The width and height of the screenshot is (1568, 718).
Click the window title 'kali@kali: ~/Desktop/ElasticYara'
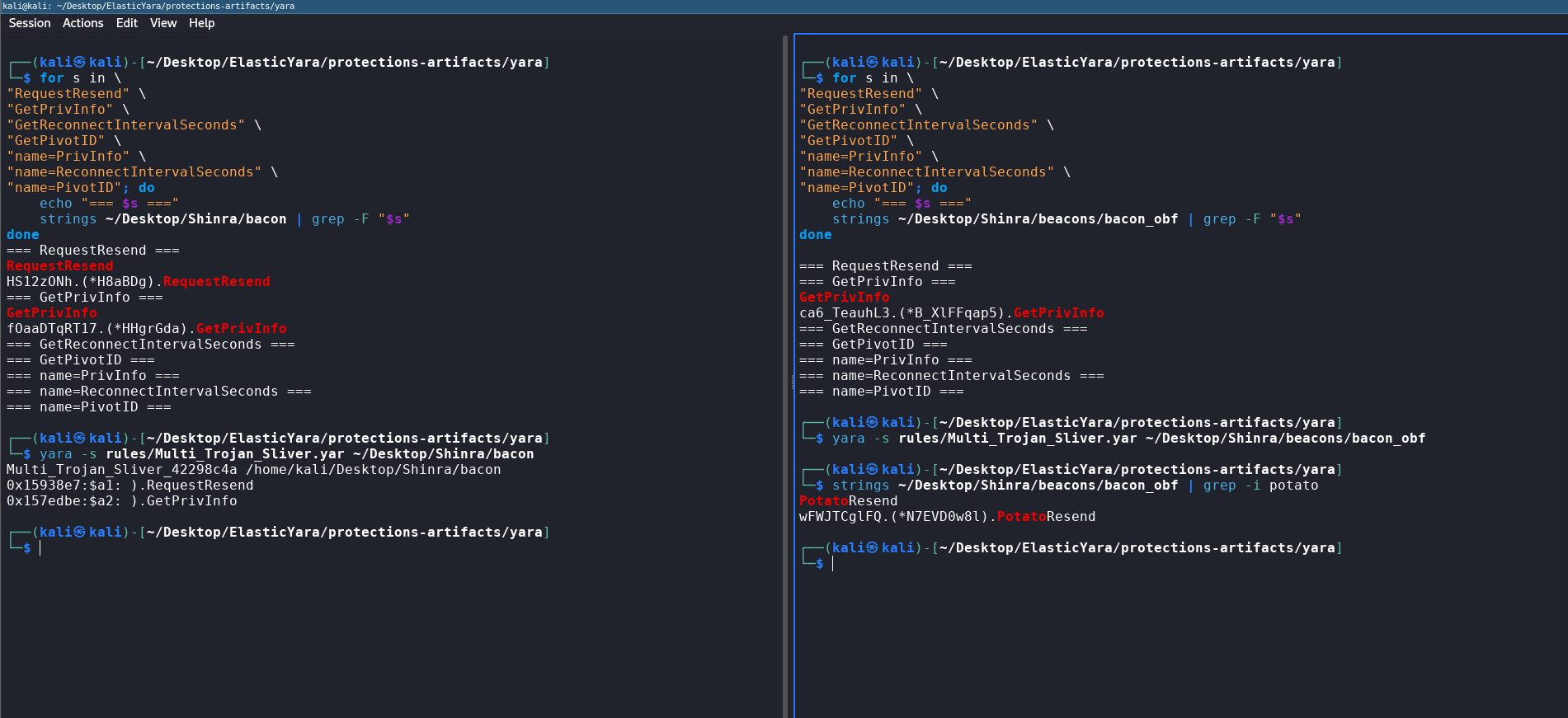pyautogui.click(x=148, y=6)
